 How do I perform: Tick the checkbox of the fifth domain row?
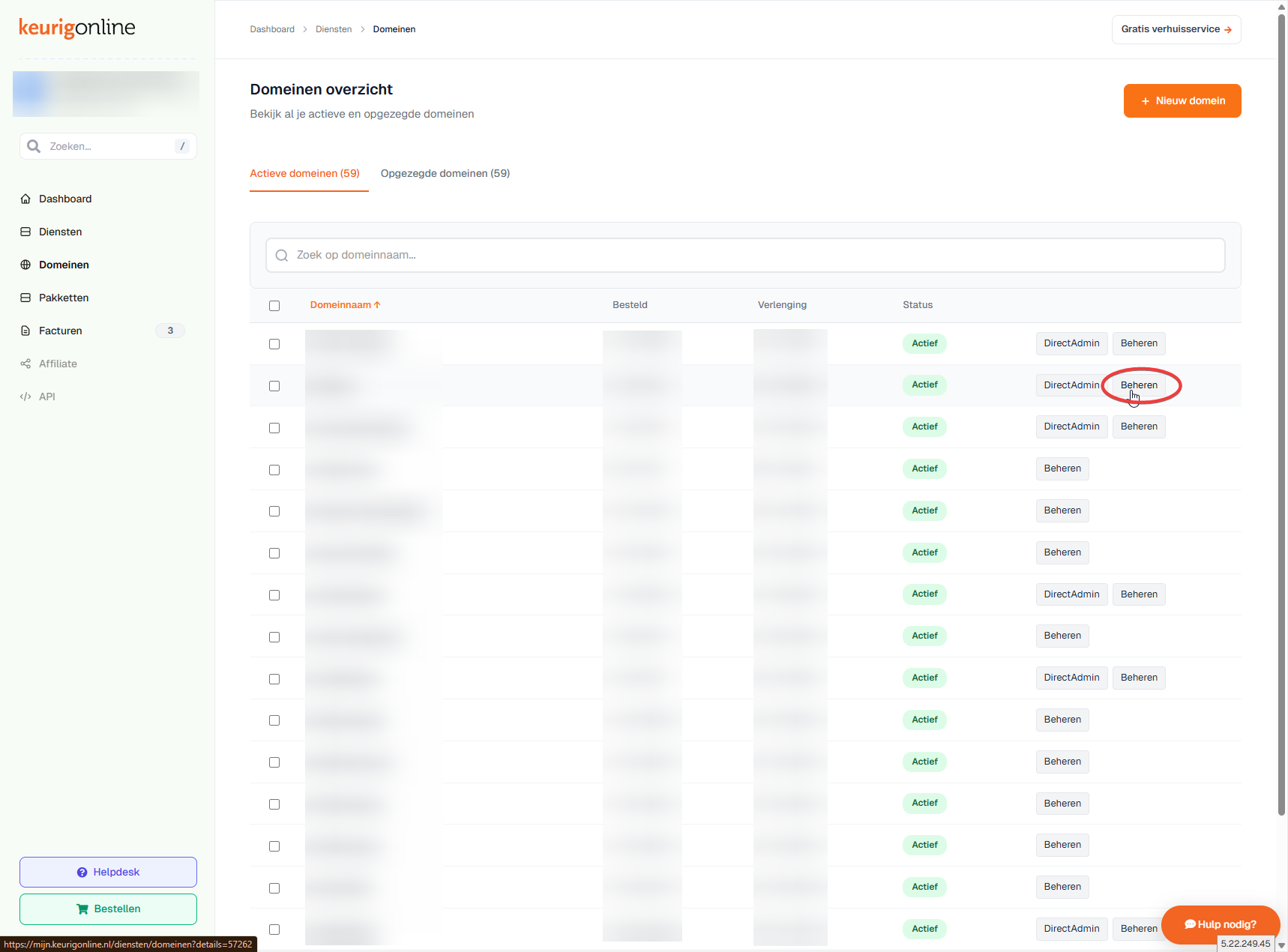coord(274,511)
